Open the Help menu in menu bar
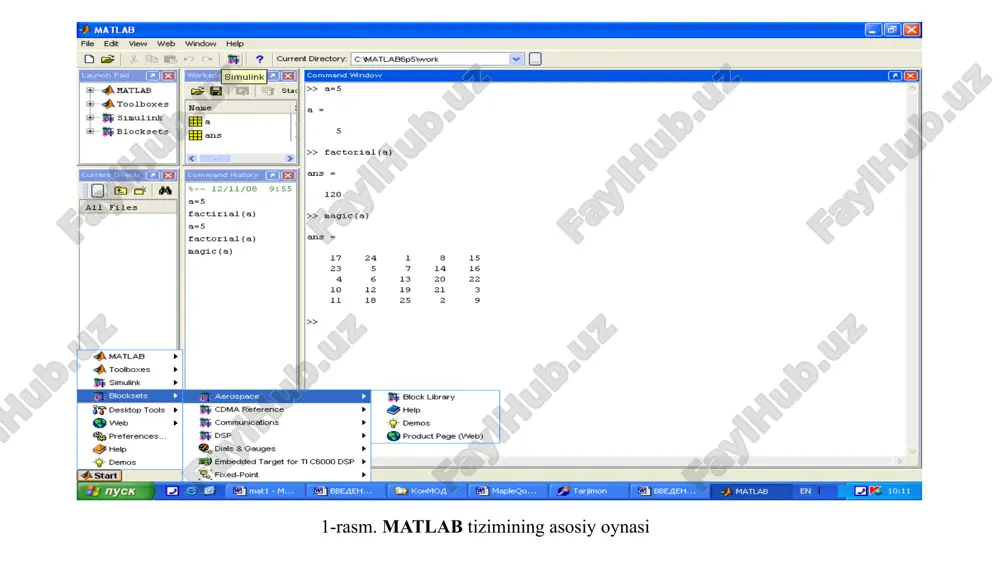The height and width of the screenshot is (562, 1000). (235, 44)
